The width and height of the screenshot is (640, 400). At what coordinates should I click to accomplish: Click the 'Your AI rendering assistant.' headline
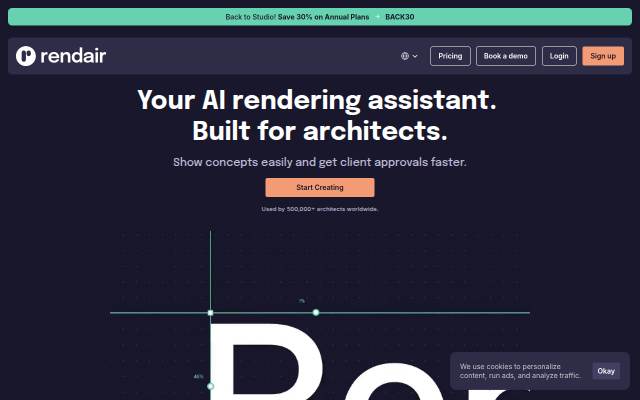point(317,100)
